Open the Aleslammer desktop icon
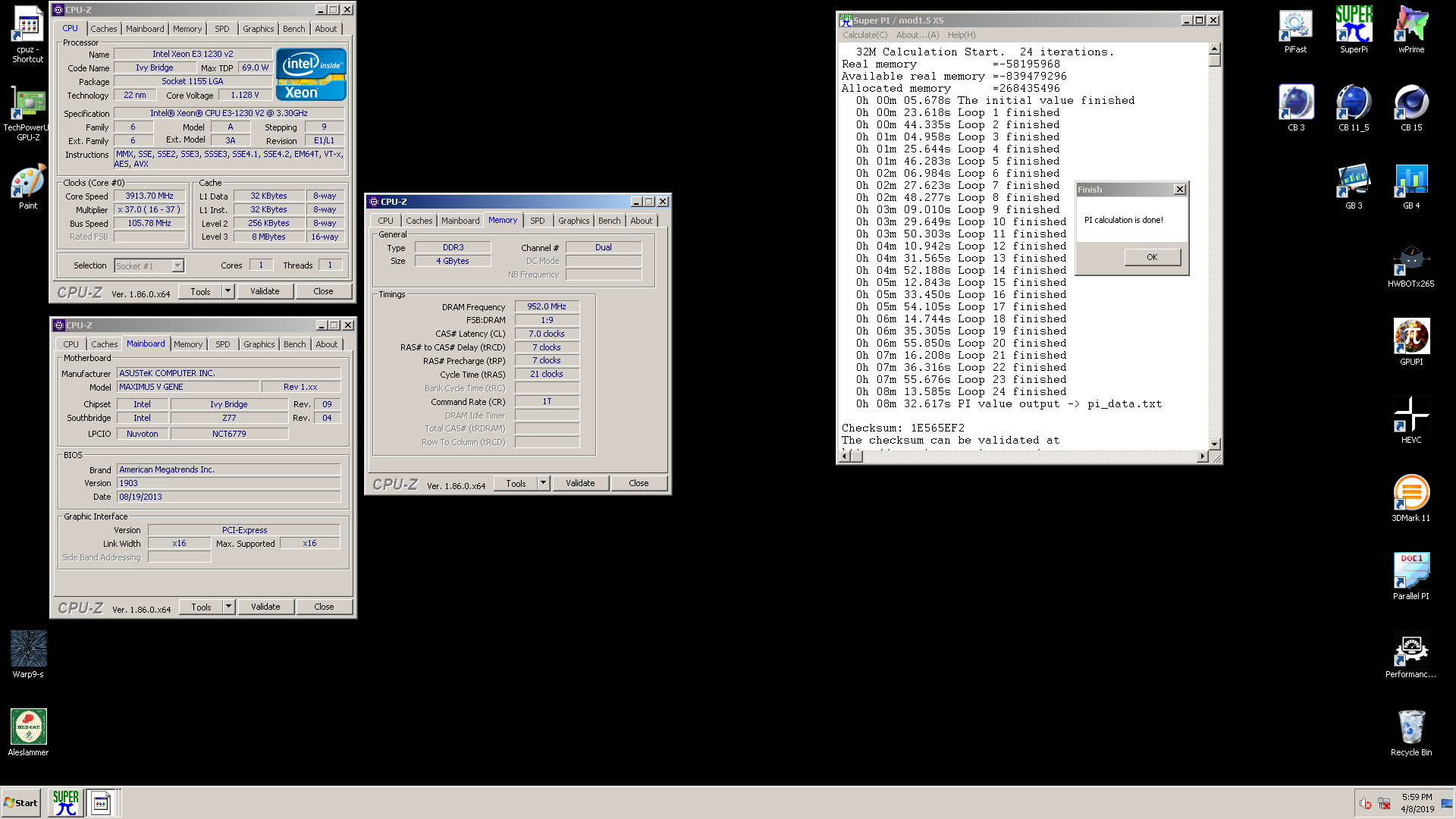 point(28,733)
